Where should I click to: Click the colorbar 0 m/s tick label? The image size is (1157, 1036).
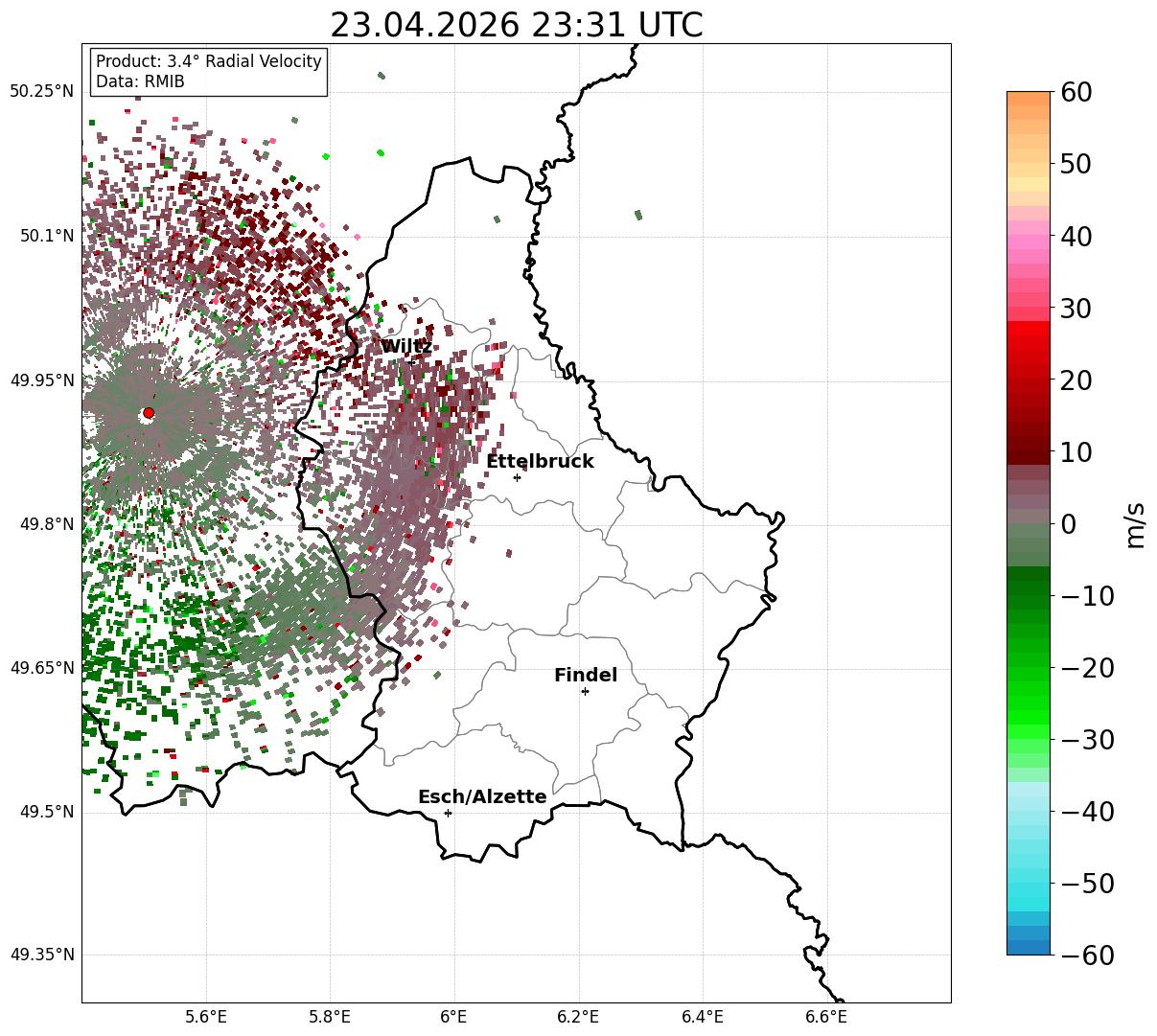tap(1068, 524)
